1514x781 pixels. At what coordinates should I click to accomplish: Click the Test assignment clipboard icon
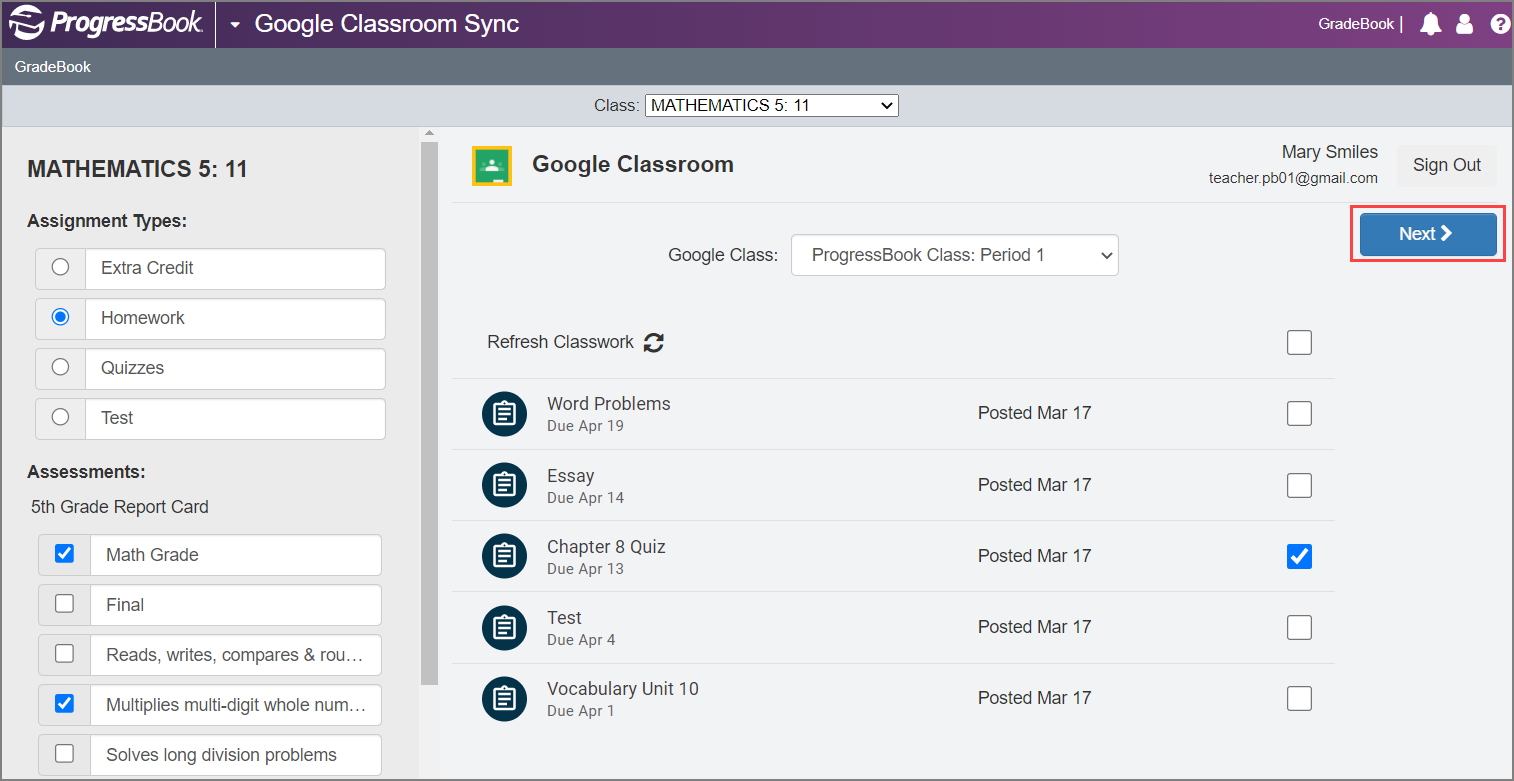pyautogui.click(x=505, y=627)
